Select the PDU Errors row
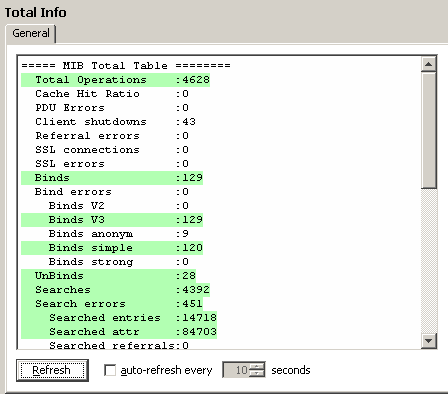The height and width of the screenshot is (394, 448). 112,108
